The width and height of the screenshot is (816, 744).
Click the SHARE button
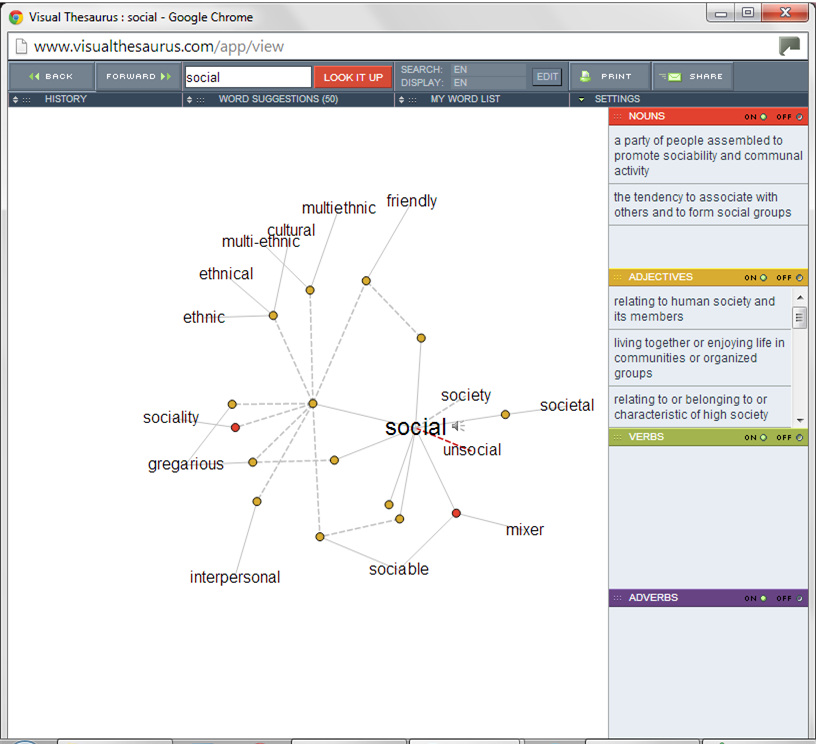pos(693,76)
